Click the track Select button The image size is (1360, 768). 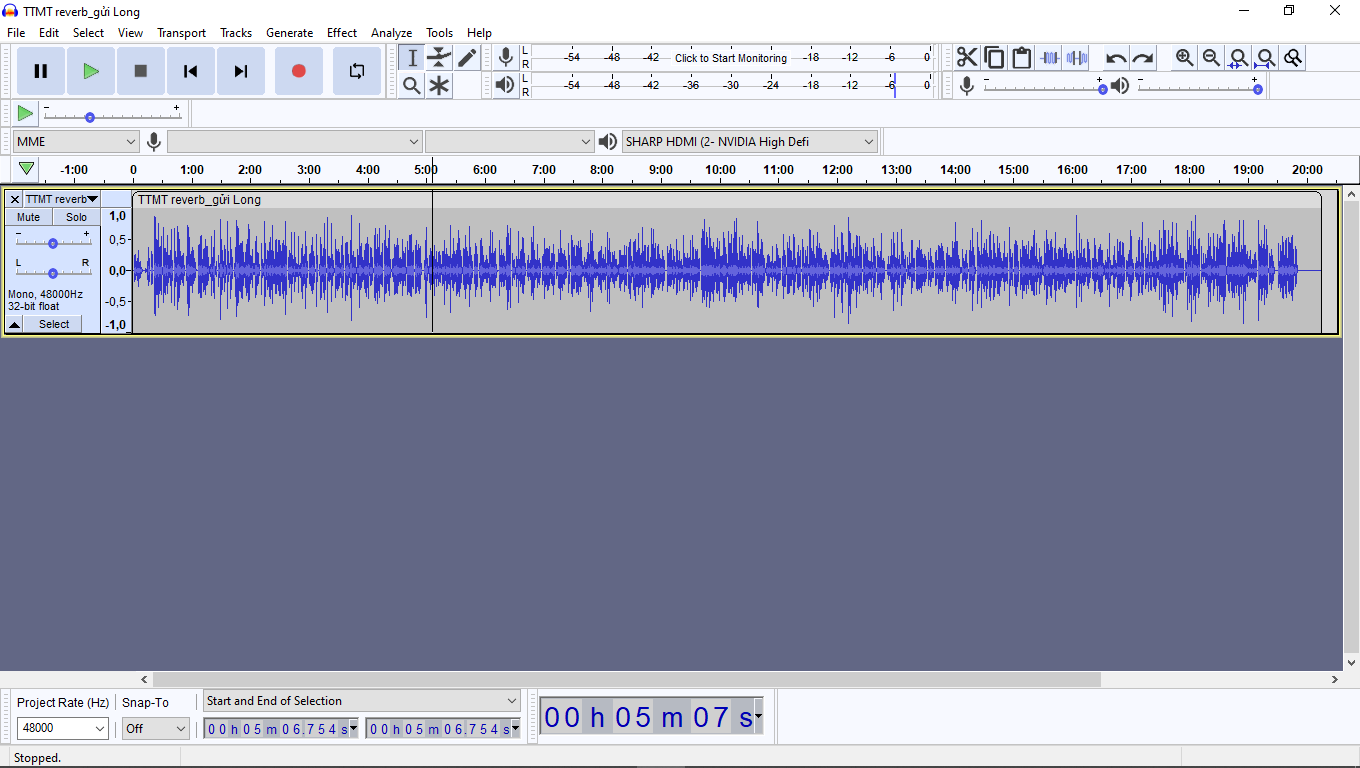coord(54,324)
